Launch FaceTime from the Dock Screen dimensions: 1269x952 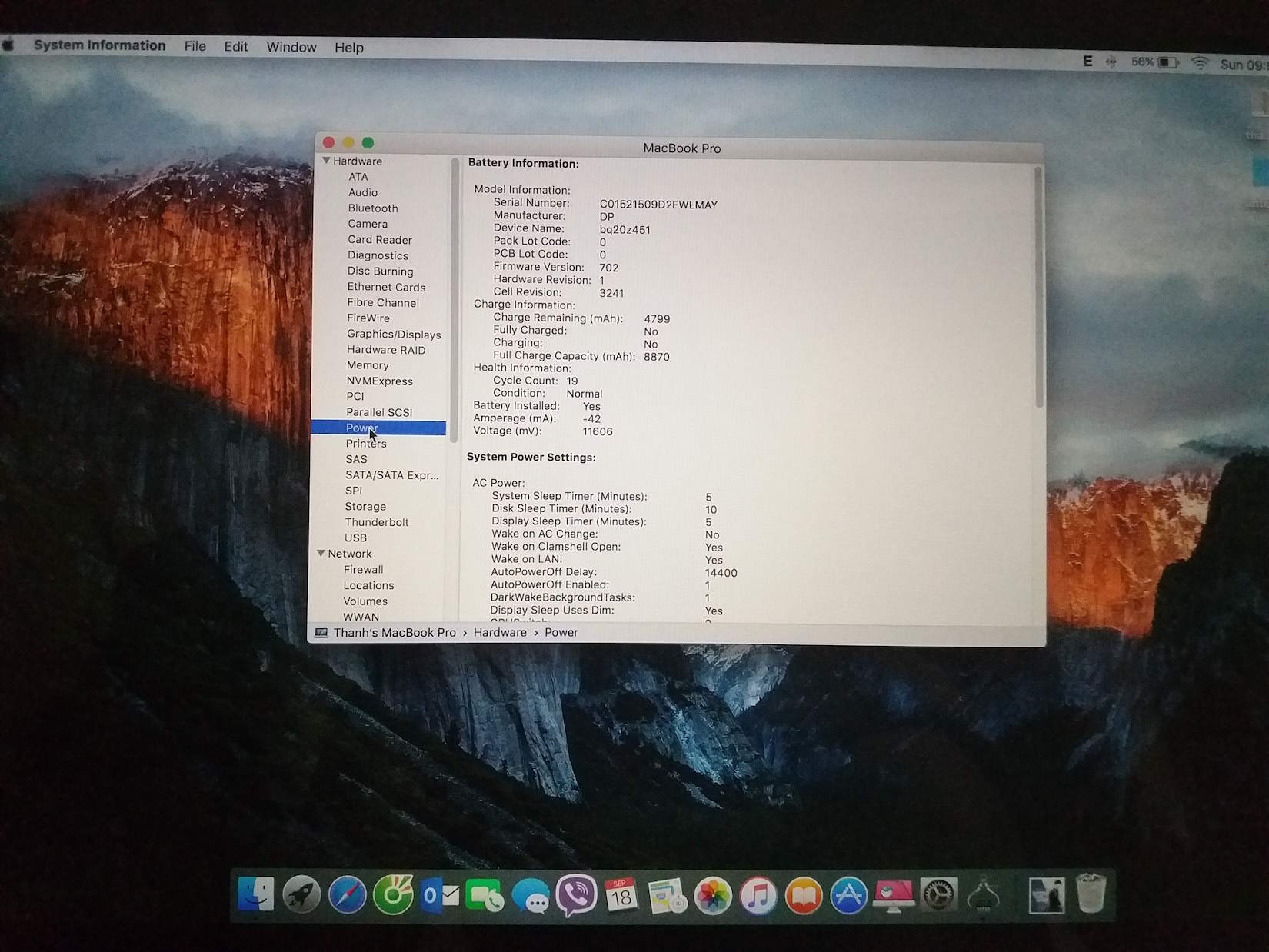coord(485,896)
